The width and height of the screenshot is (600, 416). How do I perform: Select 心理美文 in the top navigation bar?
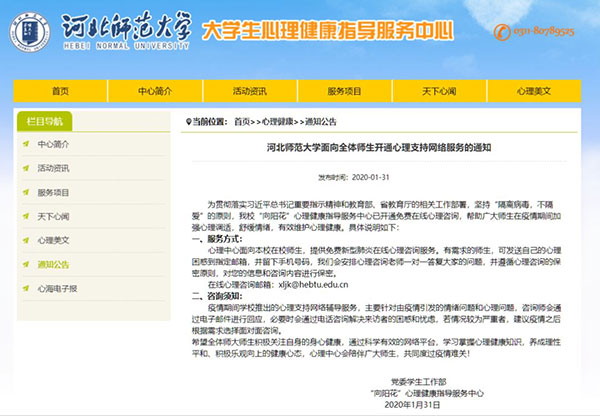534,90
